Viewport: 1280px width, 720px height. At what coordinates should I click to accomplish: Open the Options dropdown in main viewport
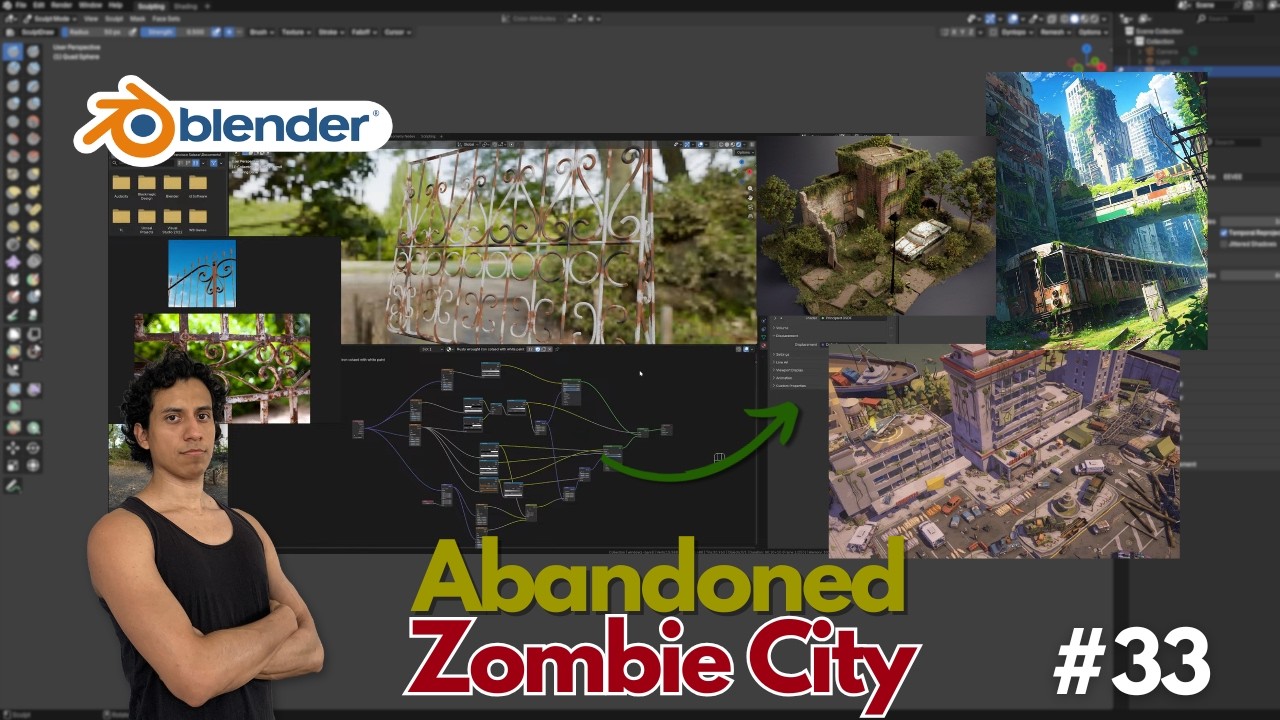[1093, 32]
